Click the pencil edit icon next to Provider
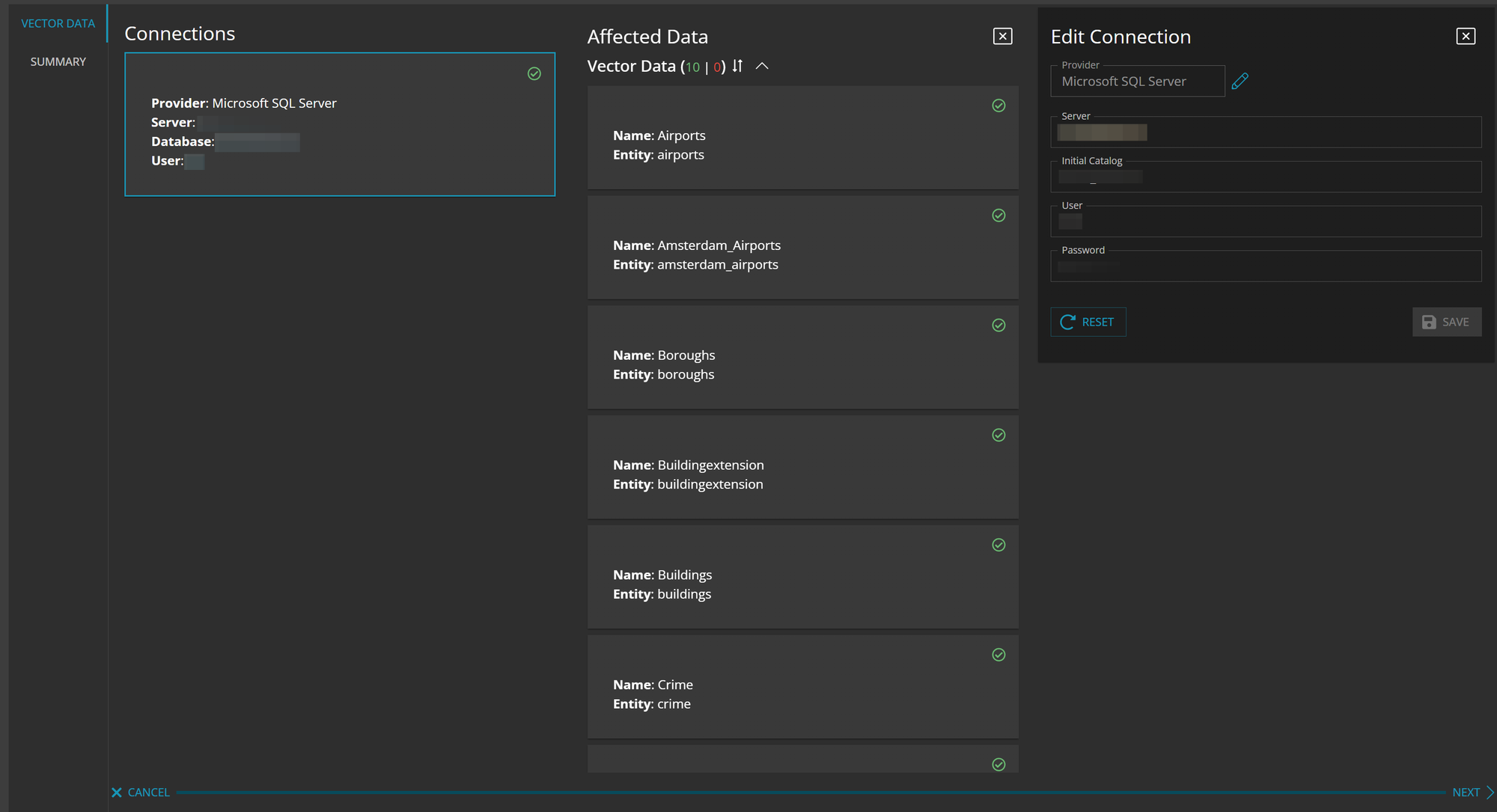1497x812 pixels. (x=1240, y=81)
